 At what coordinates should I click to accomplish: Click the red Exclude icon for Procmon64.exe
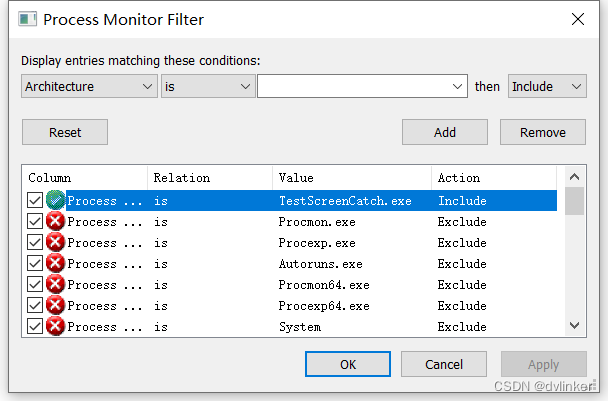point(55,284)
